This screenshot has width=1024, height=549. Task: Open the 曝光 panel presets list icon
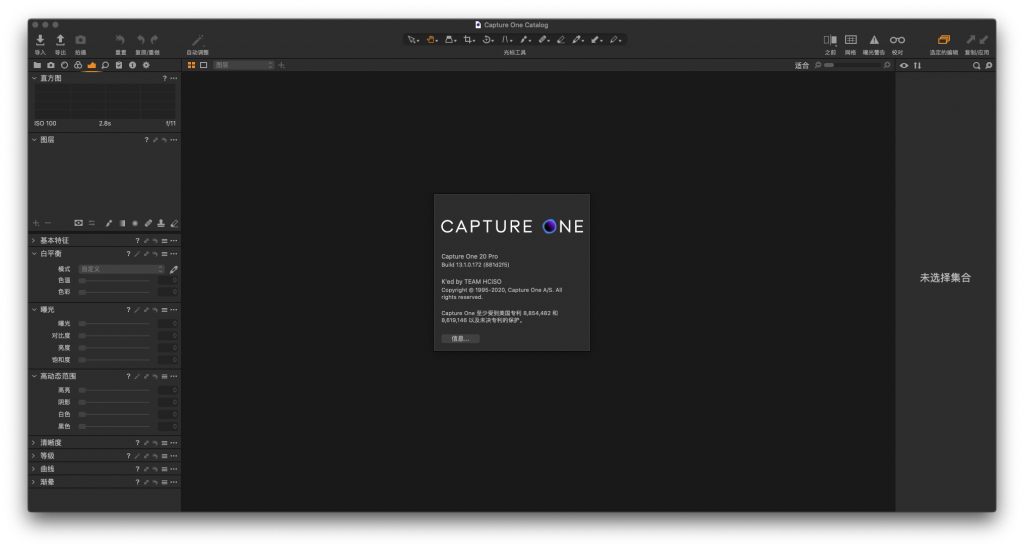[165, 309]
